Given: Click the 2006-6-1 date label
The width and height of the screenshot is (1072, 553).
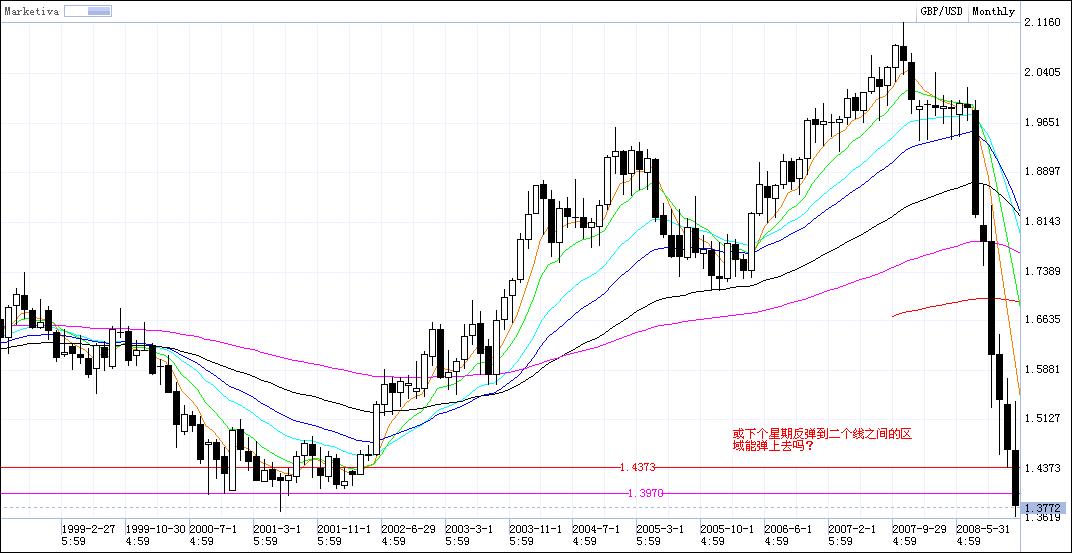Looking at the screenshot, I should tap(788, 529).
